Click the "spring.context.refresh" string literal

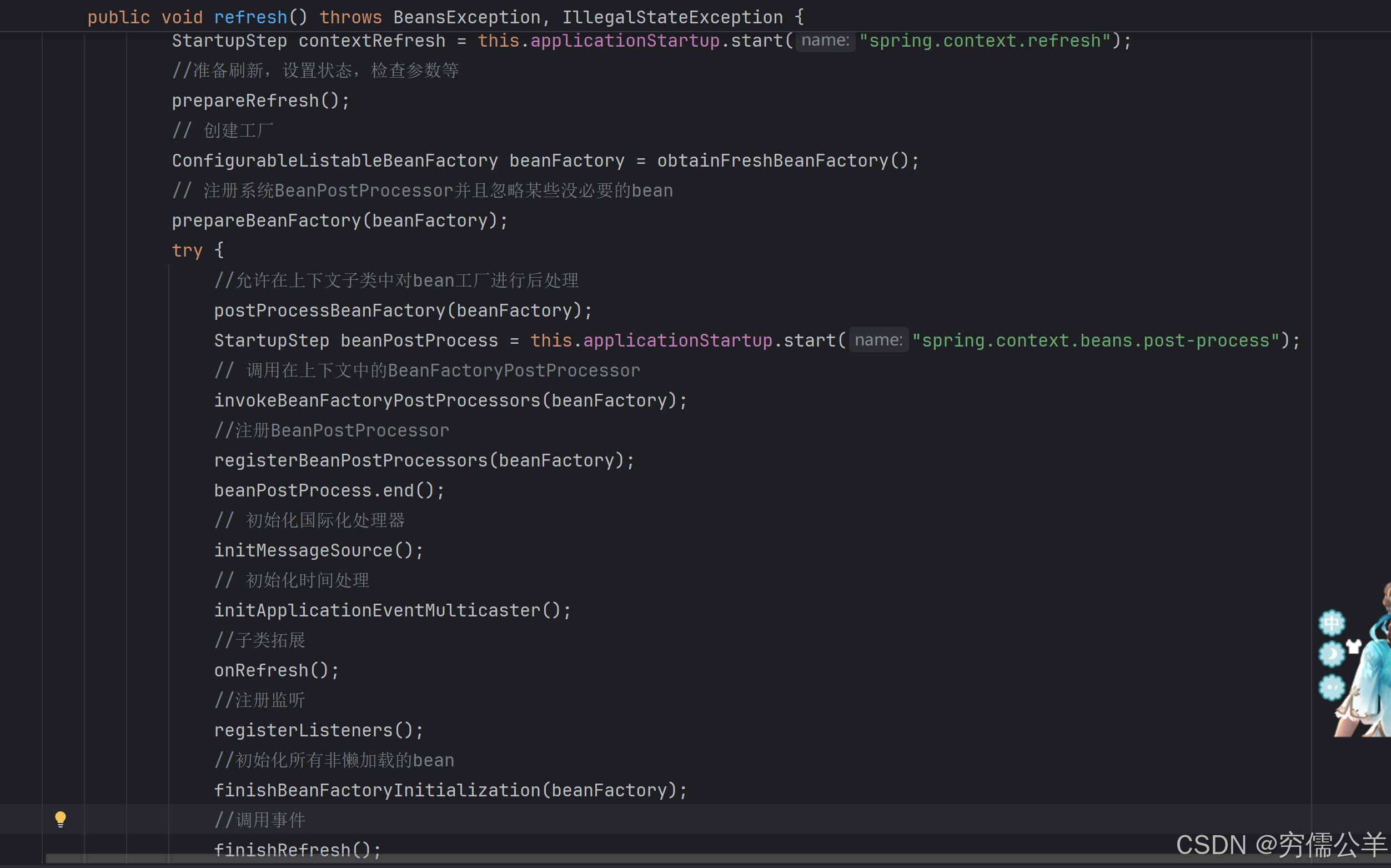(x=985, y=41)
